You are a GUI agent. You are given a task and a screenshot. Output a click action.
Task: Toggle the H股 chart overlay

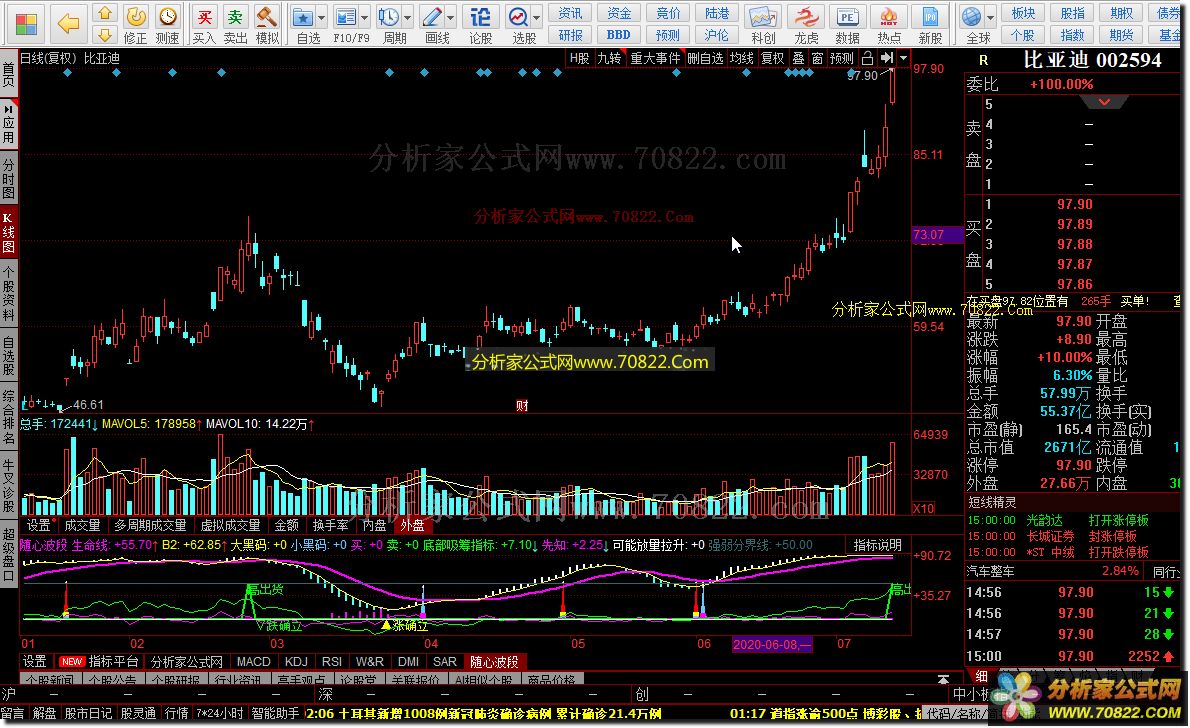pos(579,58)
